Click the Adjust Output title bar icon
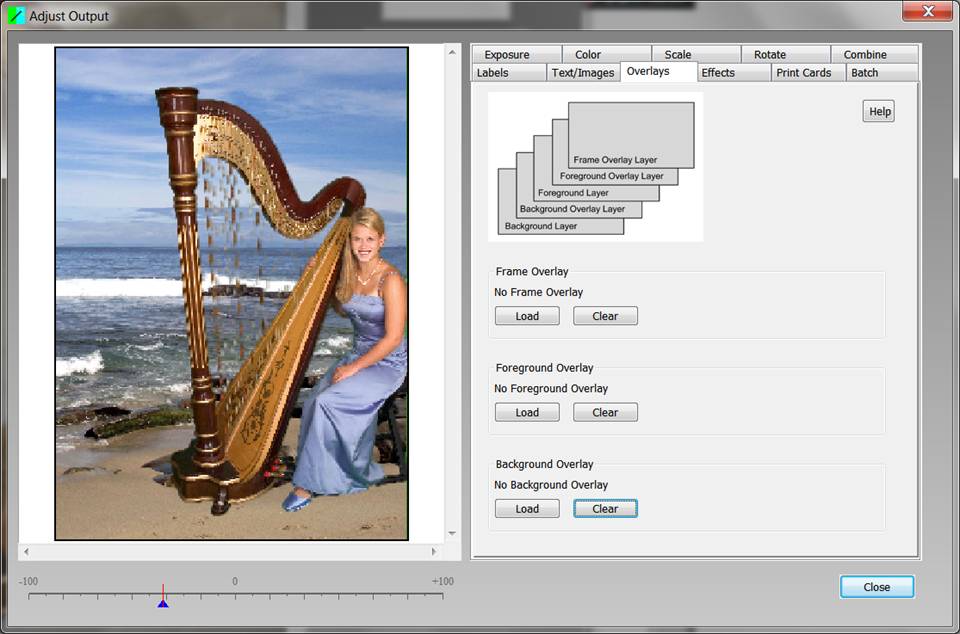This screenshot has height=634, width=960. [x=17, y=15]
